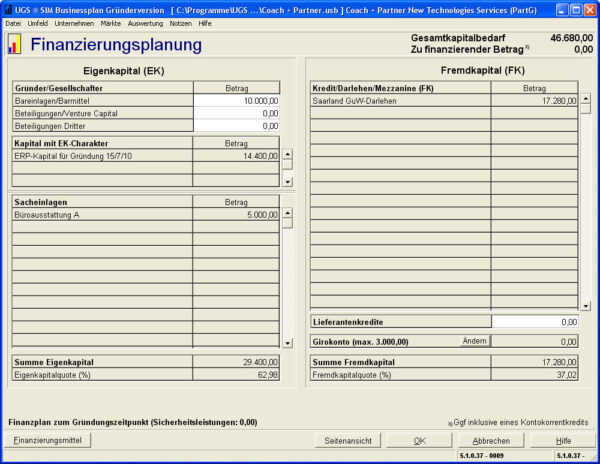Click the Hilfe button at the bottom right
The image size is (600, 464).
coord(563,441)
